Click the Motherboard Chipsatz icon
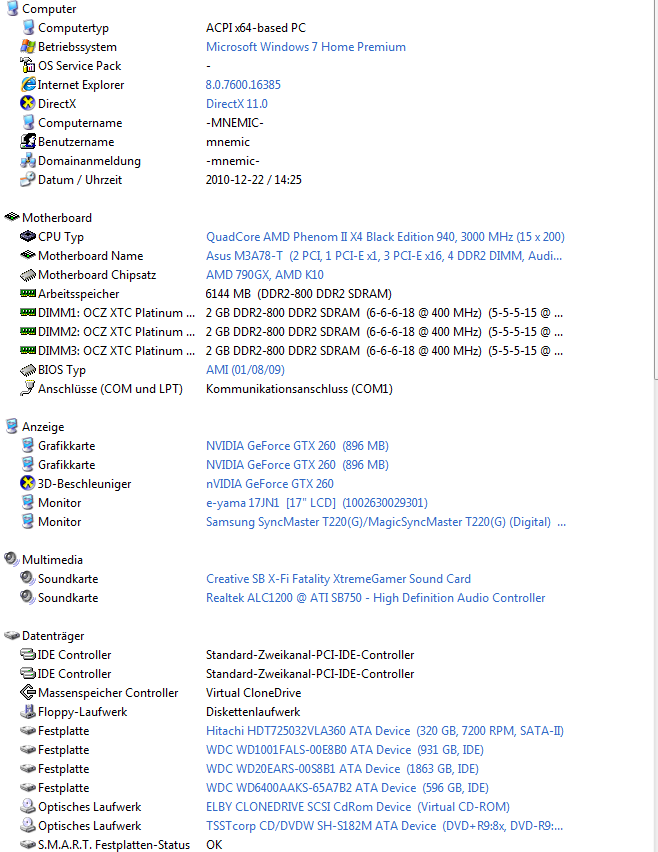Viewport: 658px width, 852px height. pos(28,275)
